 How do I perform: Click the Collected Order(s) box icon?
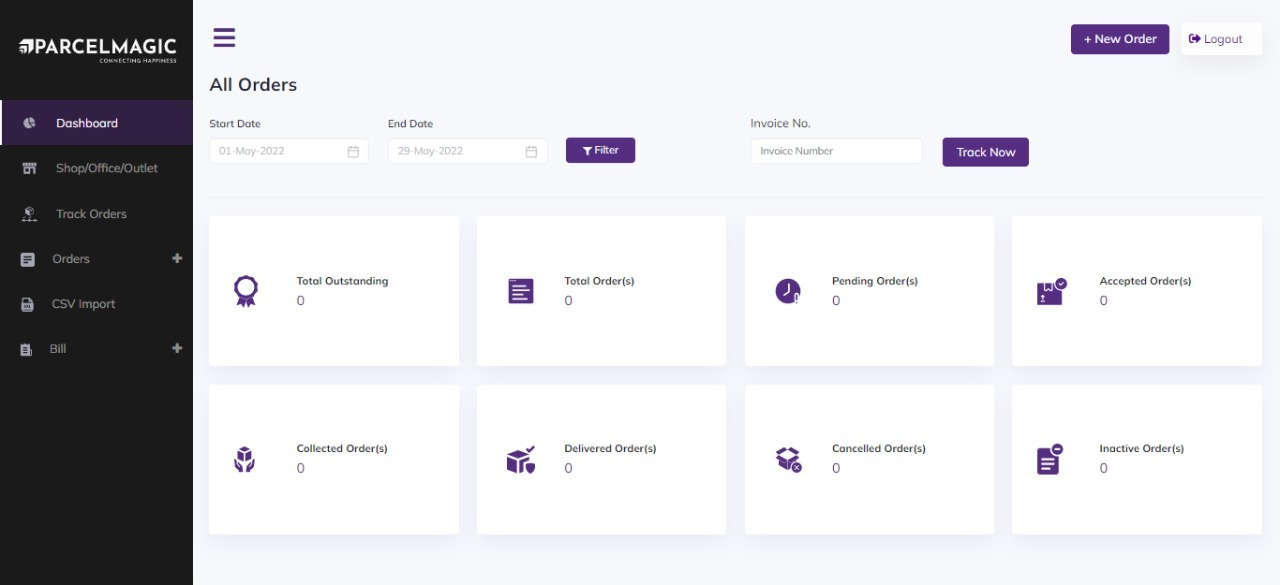[x=245, y=459]
